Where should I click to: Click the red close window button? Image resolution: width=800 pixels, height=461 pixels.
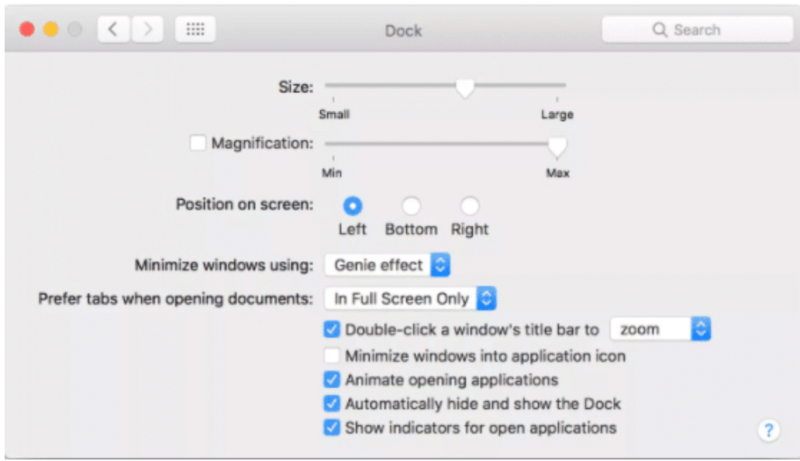pos(27,30)
